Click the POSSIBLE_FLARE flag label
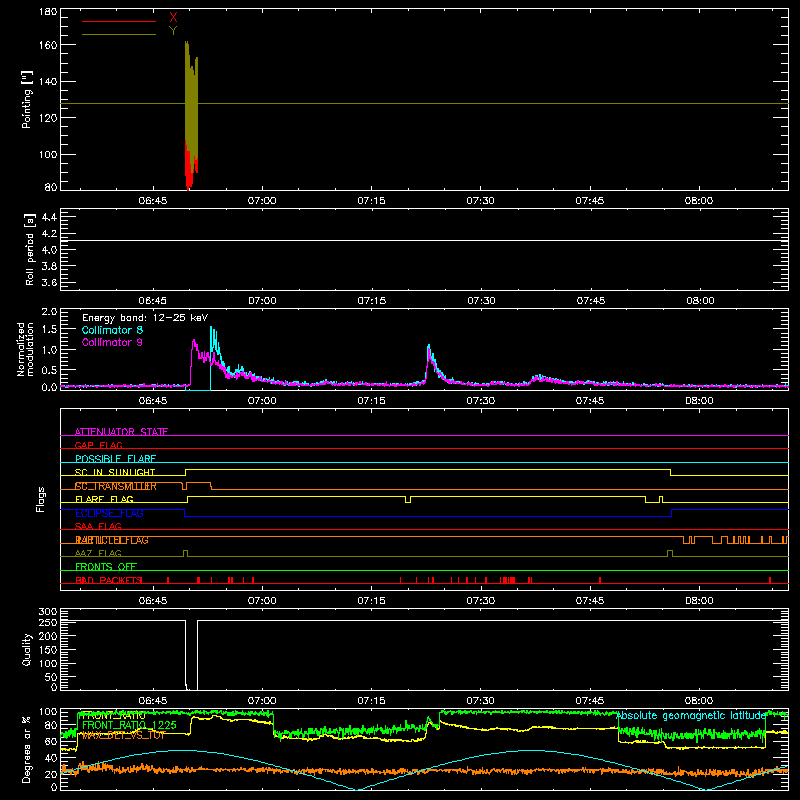The width and height of the screenshot is (800, 800). 115,459
